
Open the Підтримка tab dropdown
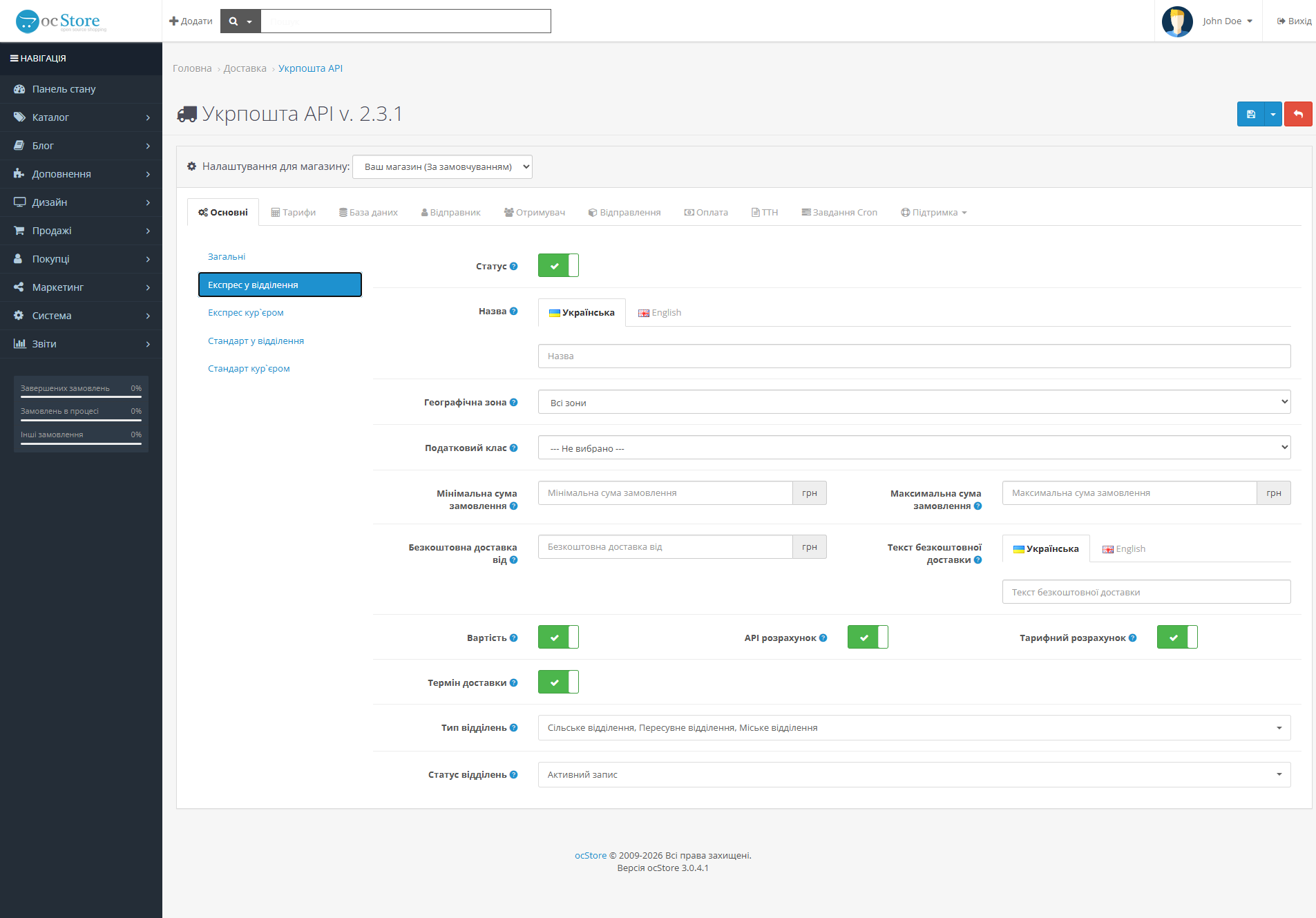933,212
